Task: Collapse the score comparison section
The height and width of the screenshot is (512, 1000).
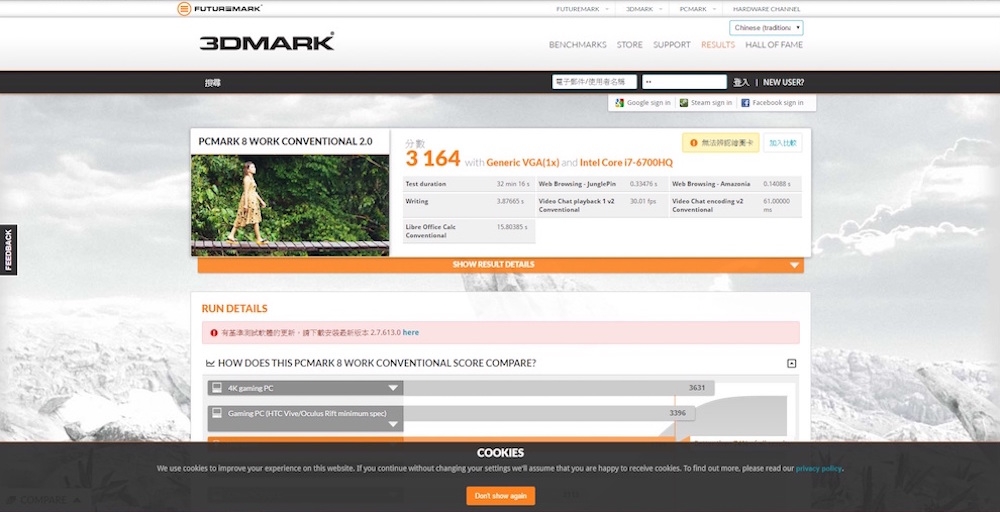Action: (x=791, y=363)
